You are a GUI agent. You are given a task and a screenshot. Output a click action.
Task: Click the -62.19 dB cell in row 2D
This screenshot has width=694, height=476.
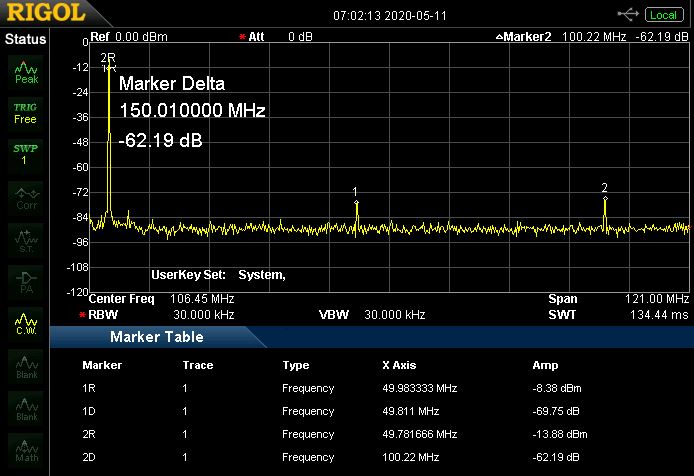[x=556, y=457]
